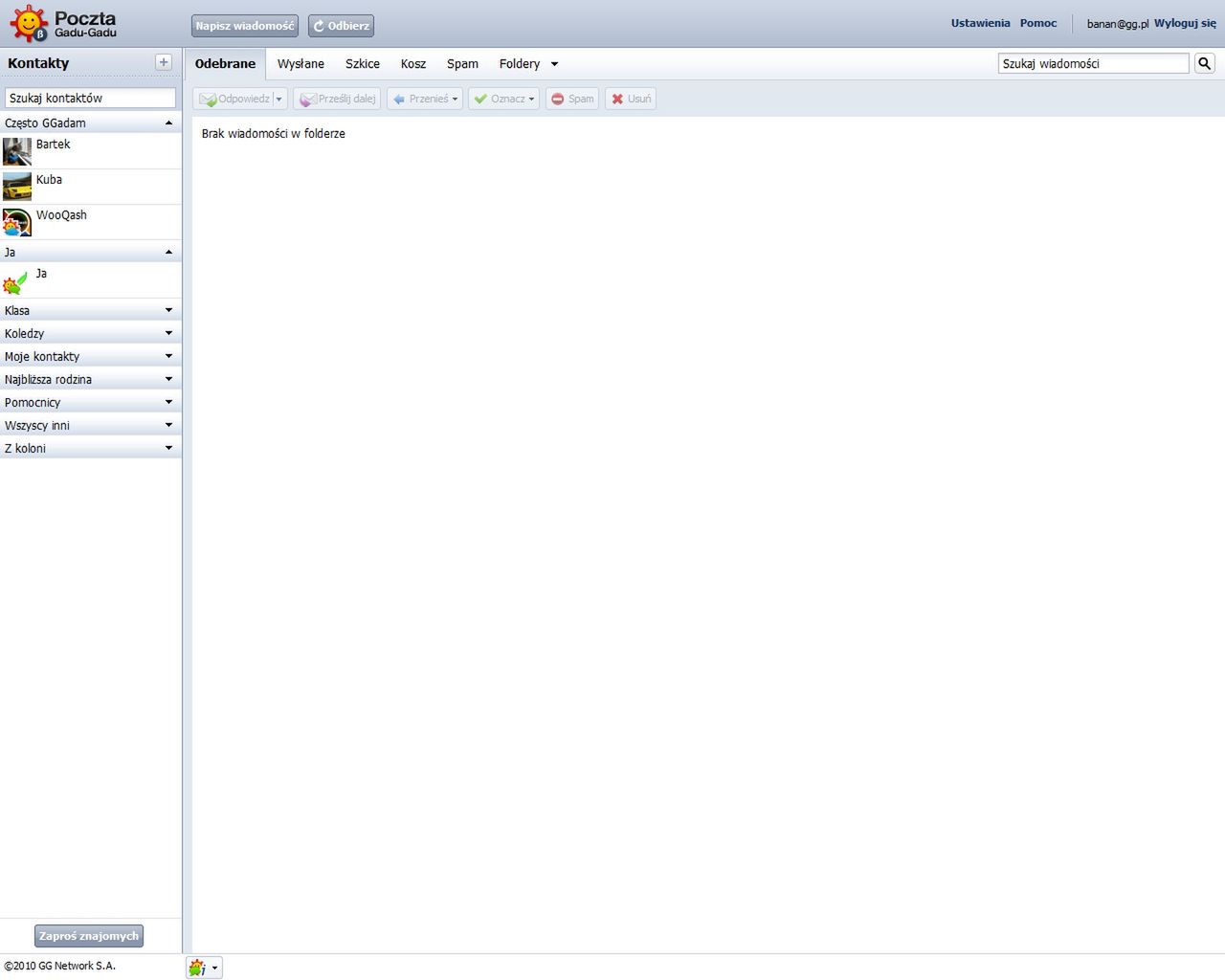Expand the Pomocnicy group
Image resolution: width=1225 pixels, height=980 pixels.
(x=90, y=402)
